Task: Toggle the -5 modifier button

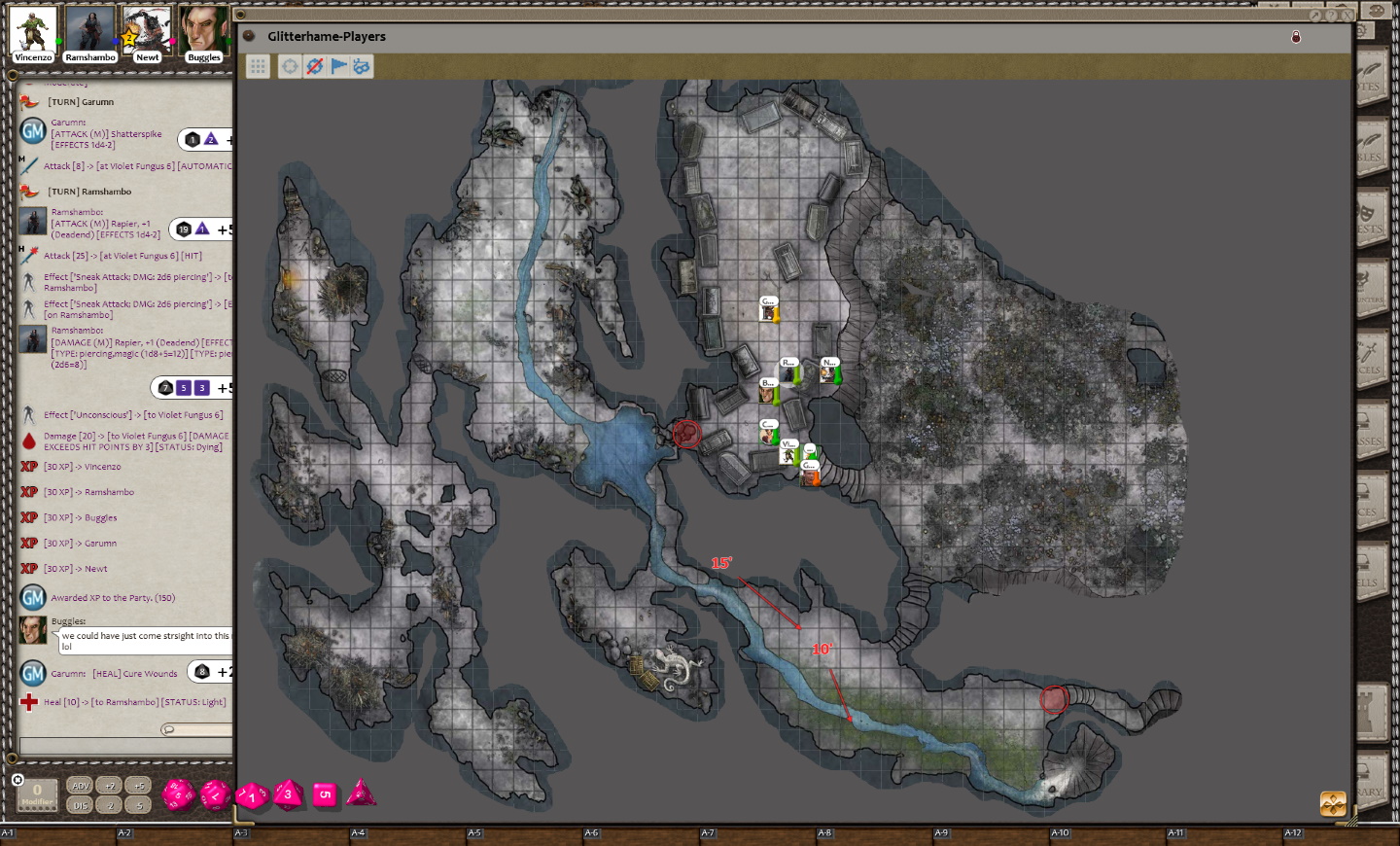Action: pyautogui.click(x=139, y=805)
